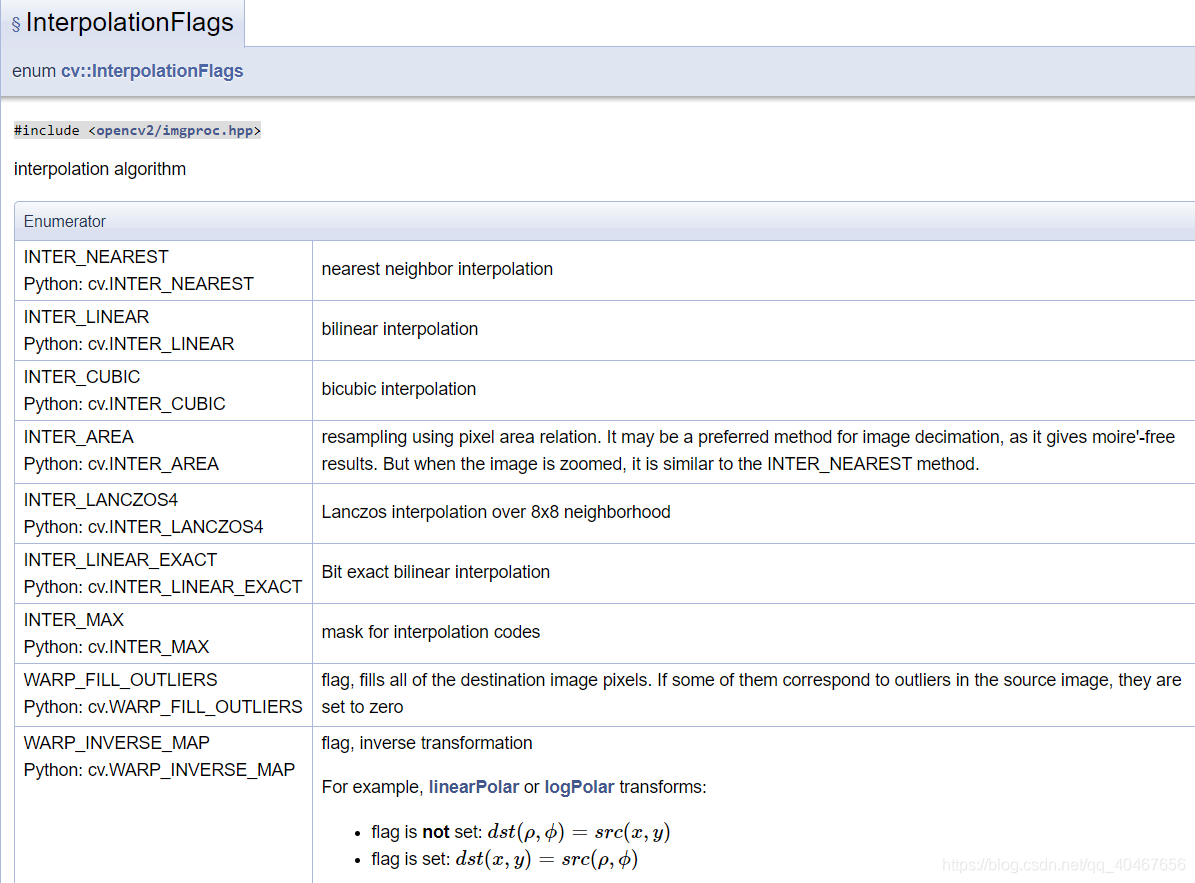Viewport: 1195px width, 883px height.
Task: Click the section anchor symbol before InterpolationFlags
Action: tap(16, 24)
